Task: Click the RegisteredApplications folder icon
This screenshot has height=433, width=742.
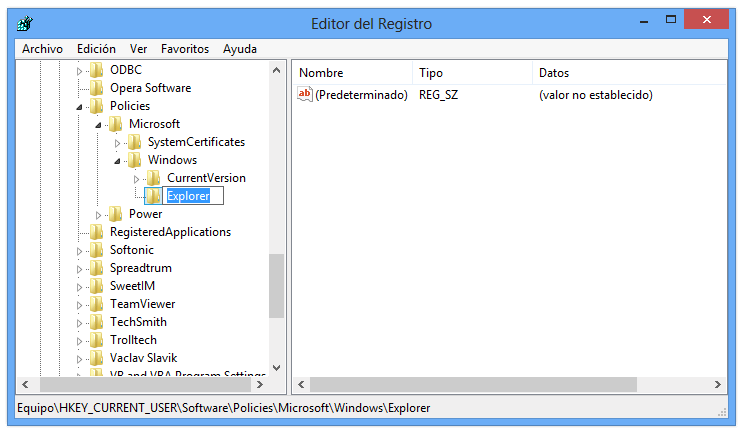Action: pos(96,232)
